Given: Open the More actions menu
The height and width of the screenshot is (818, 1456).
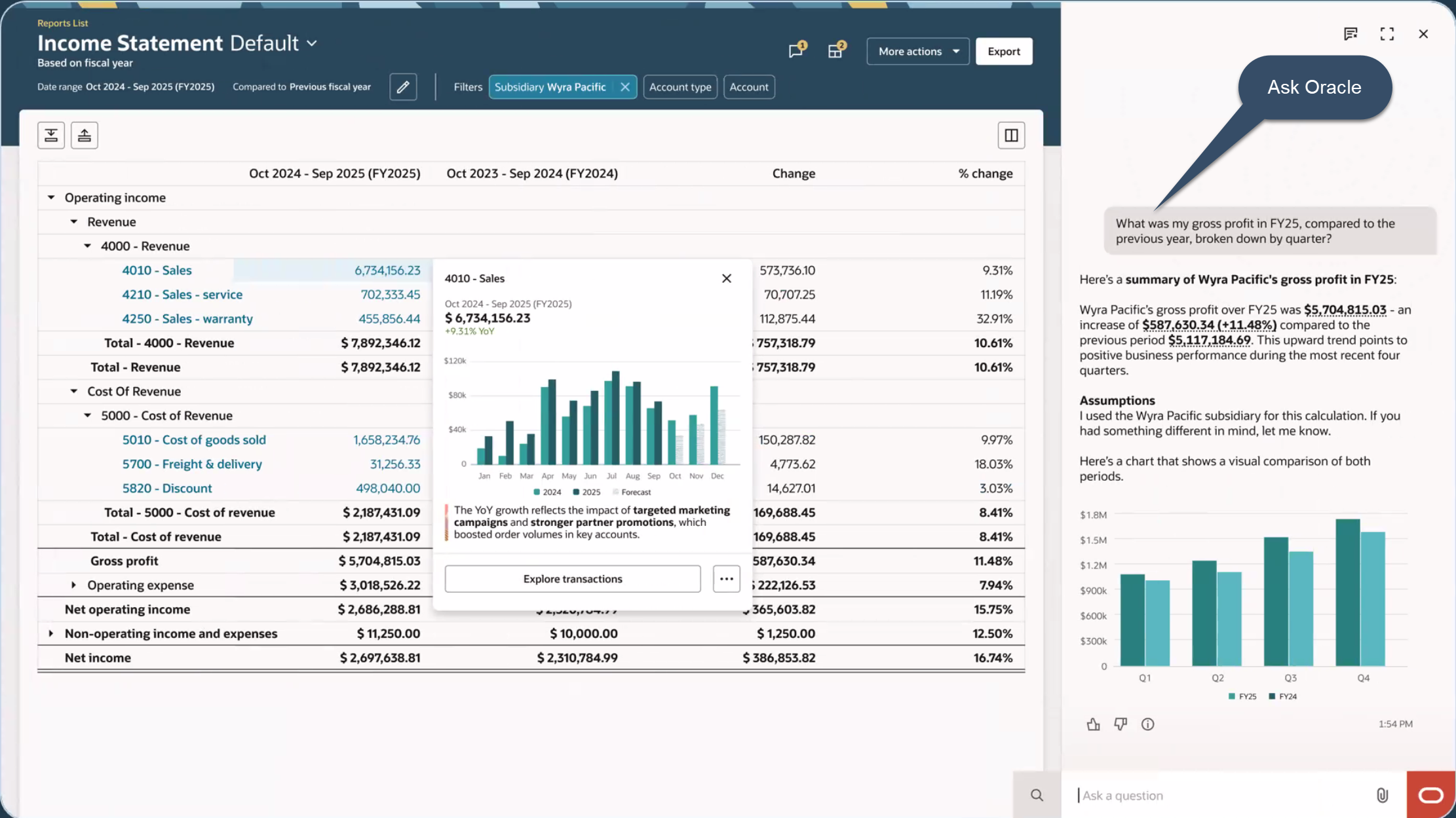Looking at the screenshot, I should tap(917, 51).
